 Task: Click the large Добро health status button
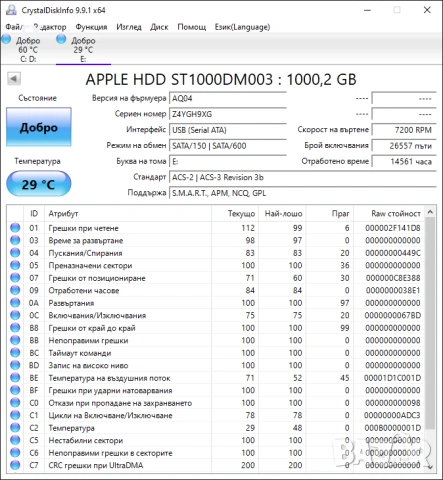coord(39,127)
